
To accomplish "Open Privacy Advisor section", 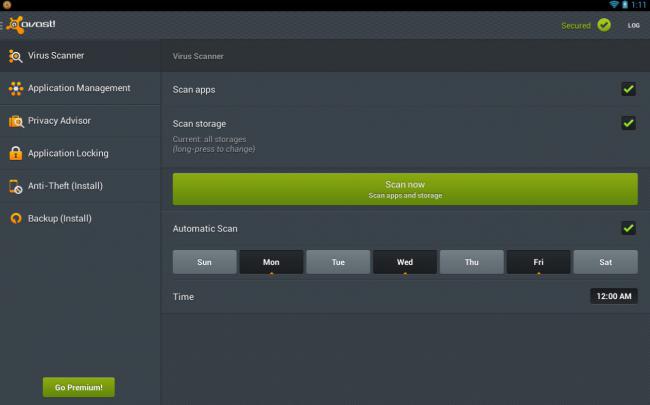I will pyautogui.click(x=80, y=121).
